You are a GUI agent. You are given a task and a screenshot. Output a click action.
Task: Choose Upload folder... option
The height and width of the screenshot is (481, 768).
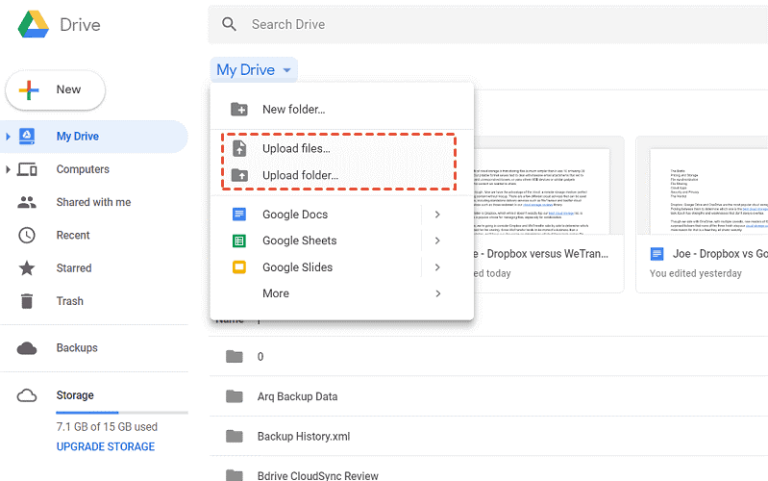(342, 175)
